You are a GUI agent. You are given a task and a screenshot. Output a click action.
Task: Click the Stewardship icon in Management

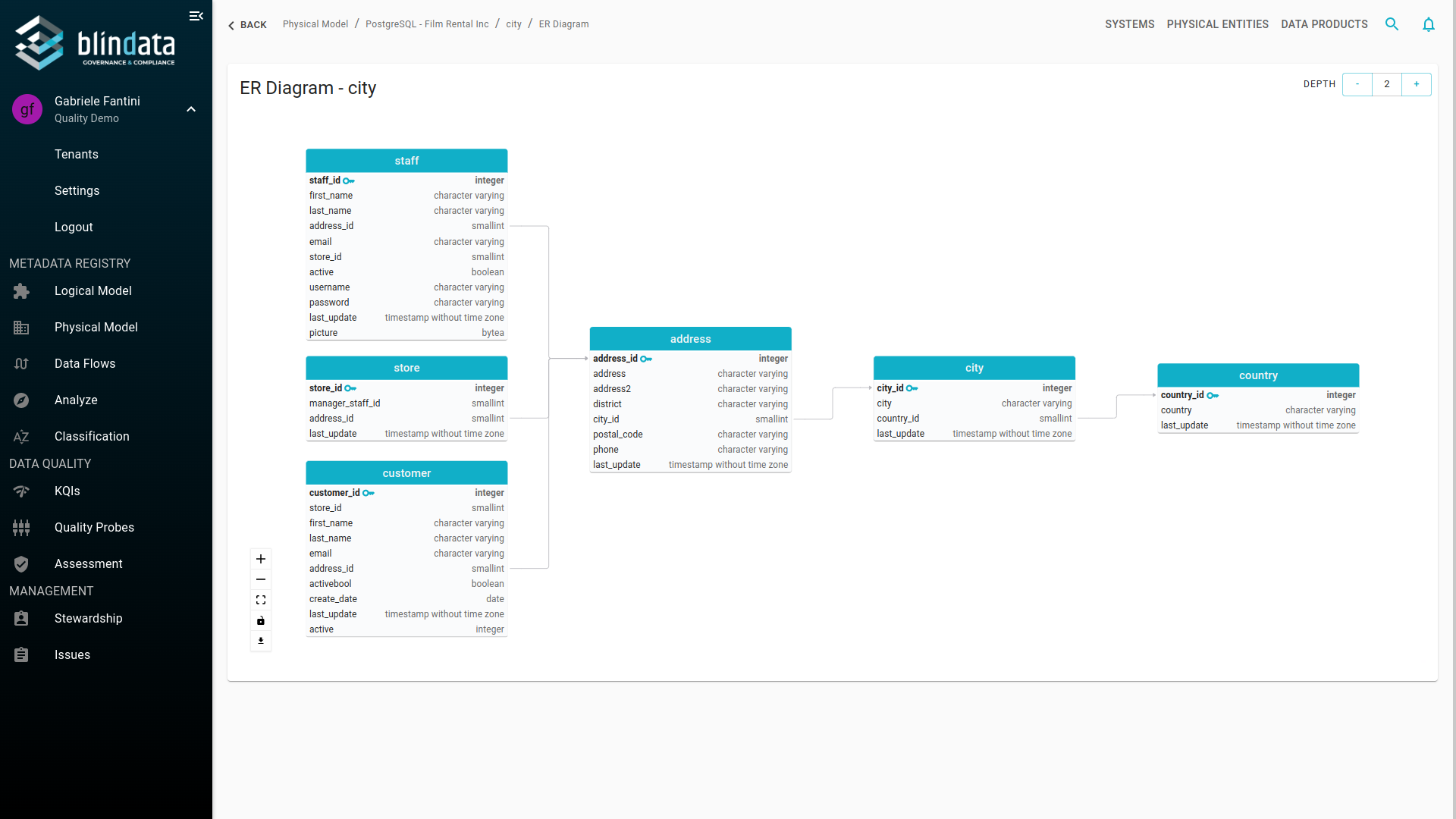(x=20, y=618)
